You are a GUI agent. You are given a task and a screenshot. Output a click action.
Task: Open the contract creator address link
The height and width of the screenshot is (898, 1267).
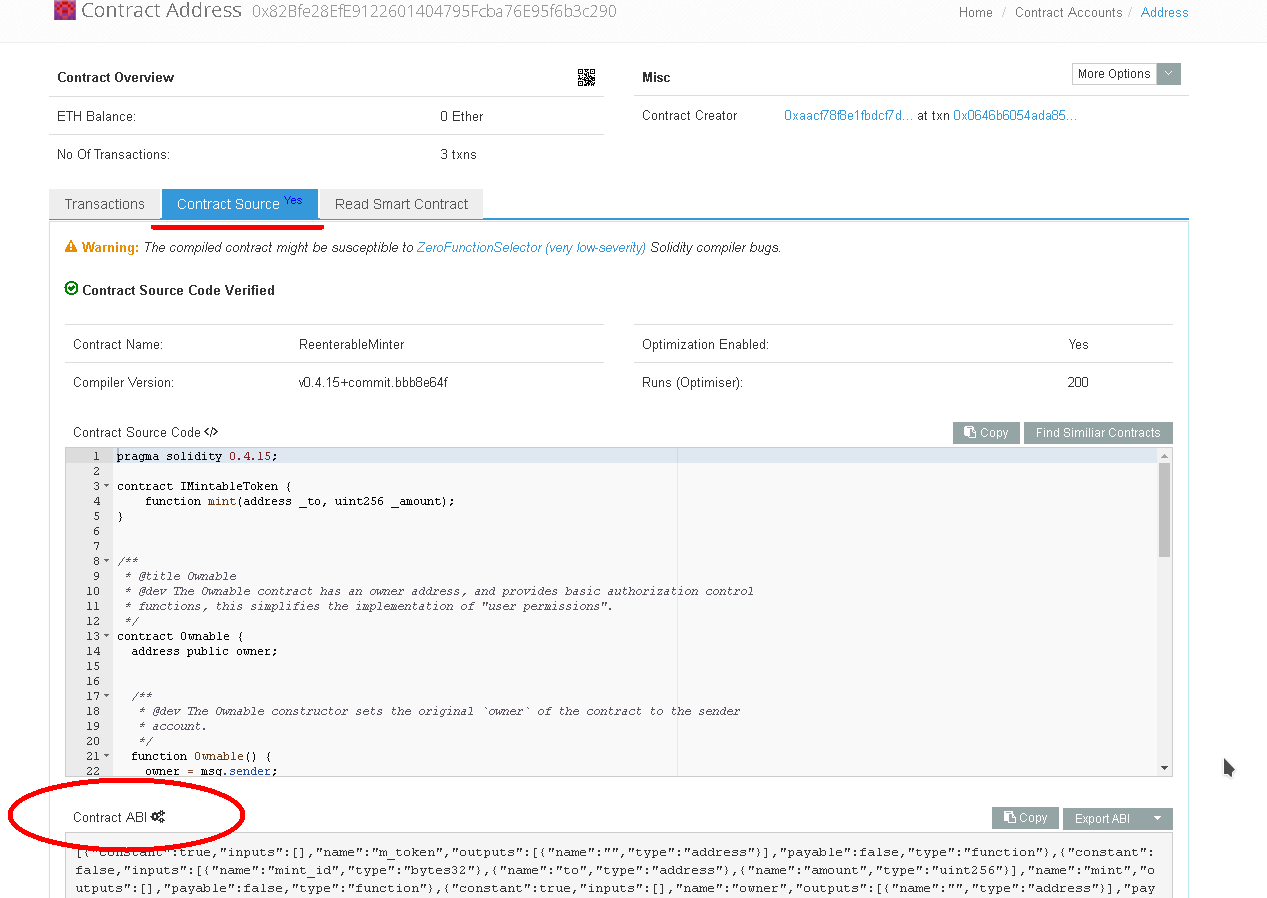[x=848, y=115]
